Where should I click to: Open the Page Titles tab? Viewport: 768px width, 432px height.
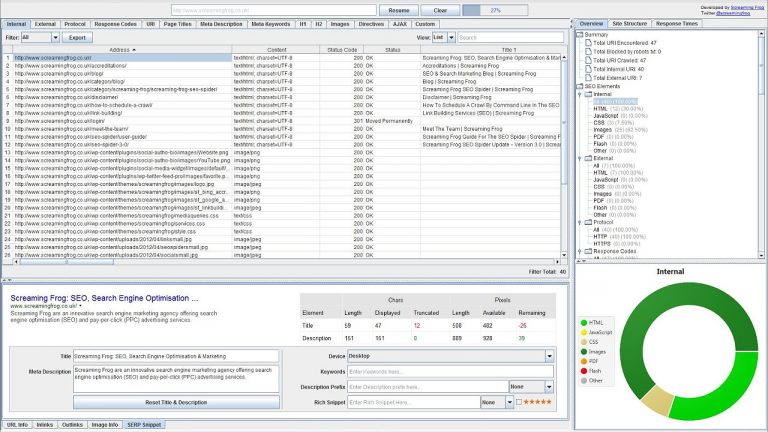point(177,24)
